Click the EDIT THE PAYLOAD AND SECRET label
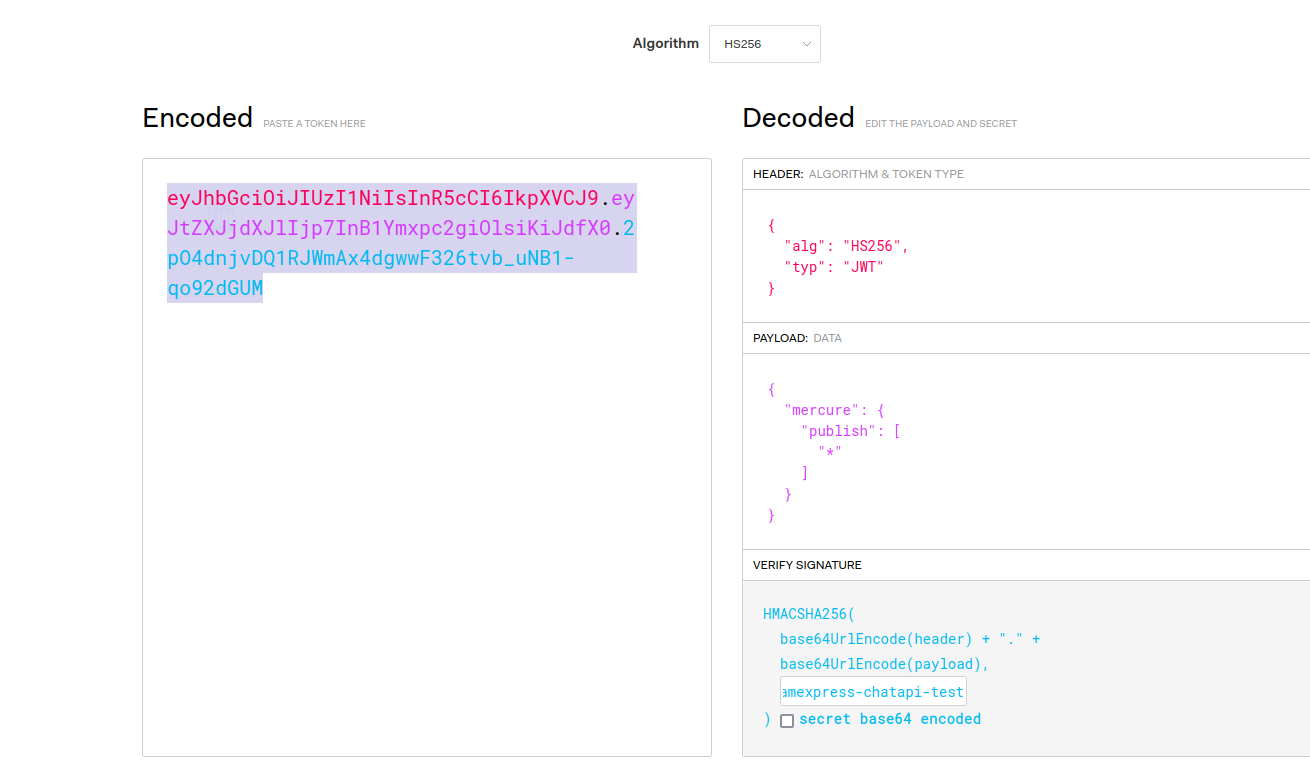 pyautogui.click(x=941, y=123)
